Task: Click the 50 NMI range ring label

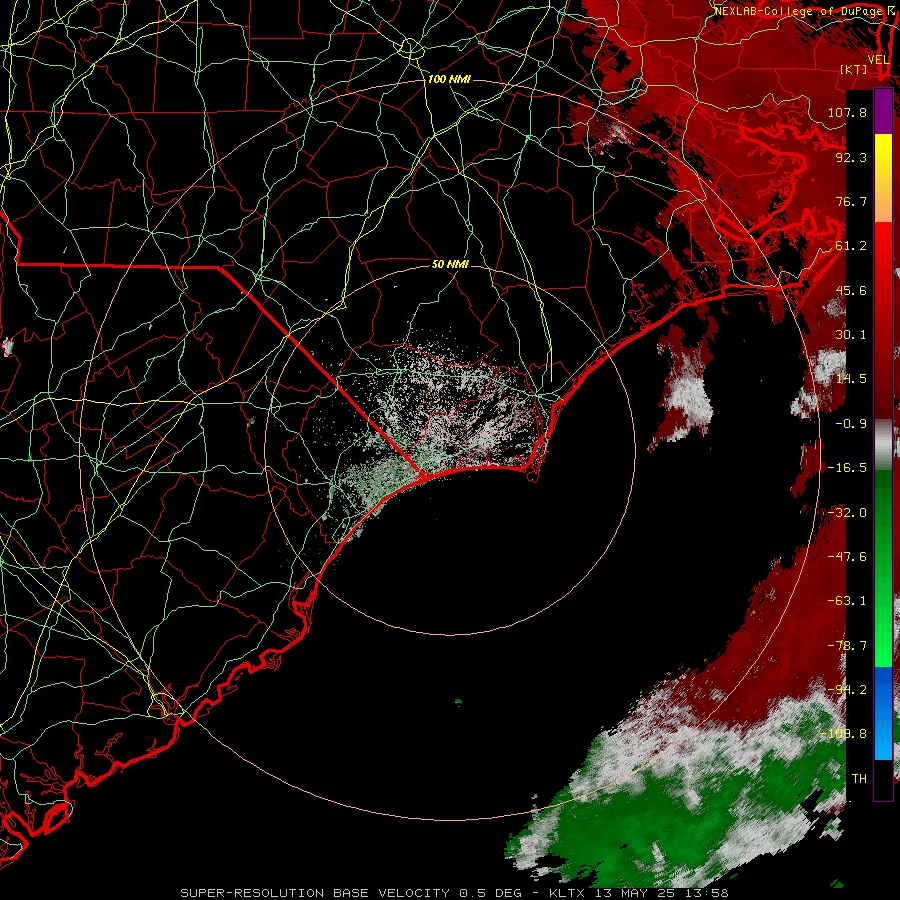Action: click(x=450, y=264)
